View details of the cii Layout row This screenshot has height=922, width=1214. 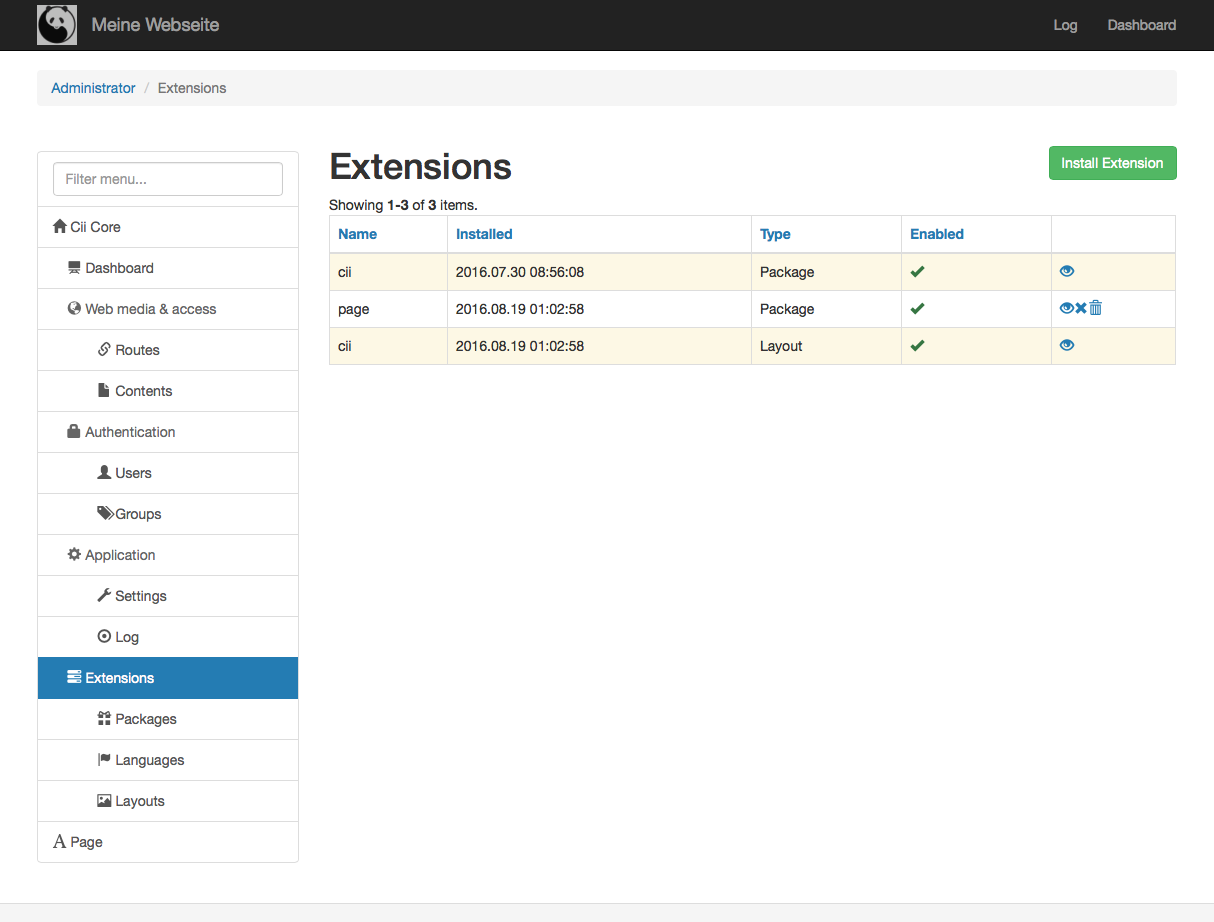pyautogui.click(x=1067, y=345)
